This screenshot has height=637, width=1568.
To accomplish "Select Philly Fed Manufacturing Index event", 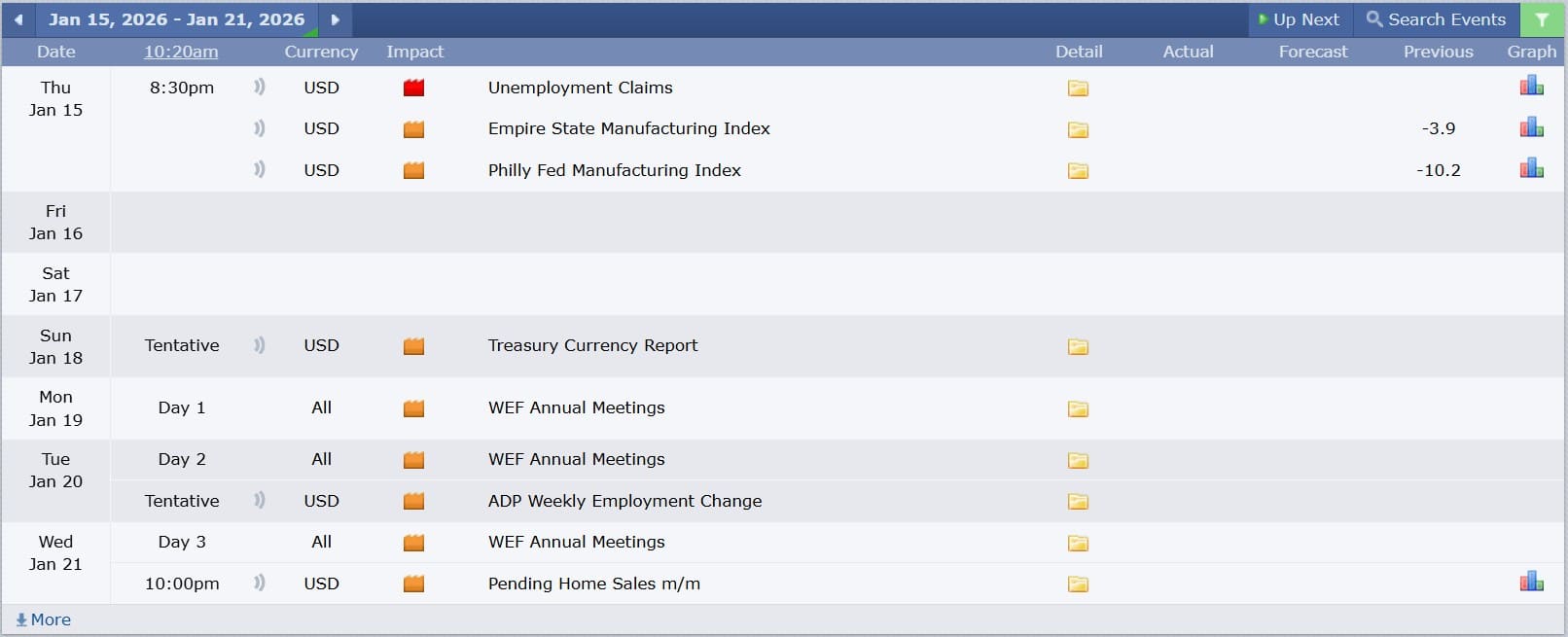I will click(614, 170).
